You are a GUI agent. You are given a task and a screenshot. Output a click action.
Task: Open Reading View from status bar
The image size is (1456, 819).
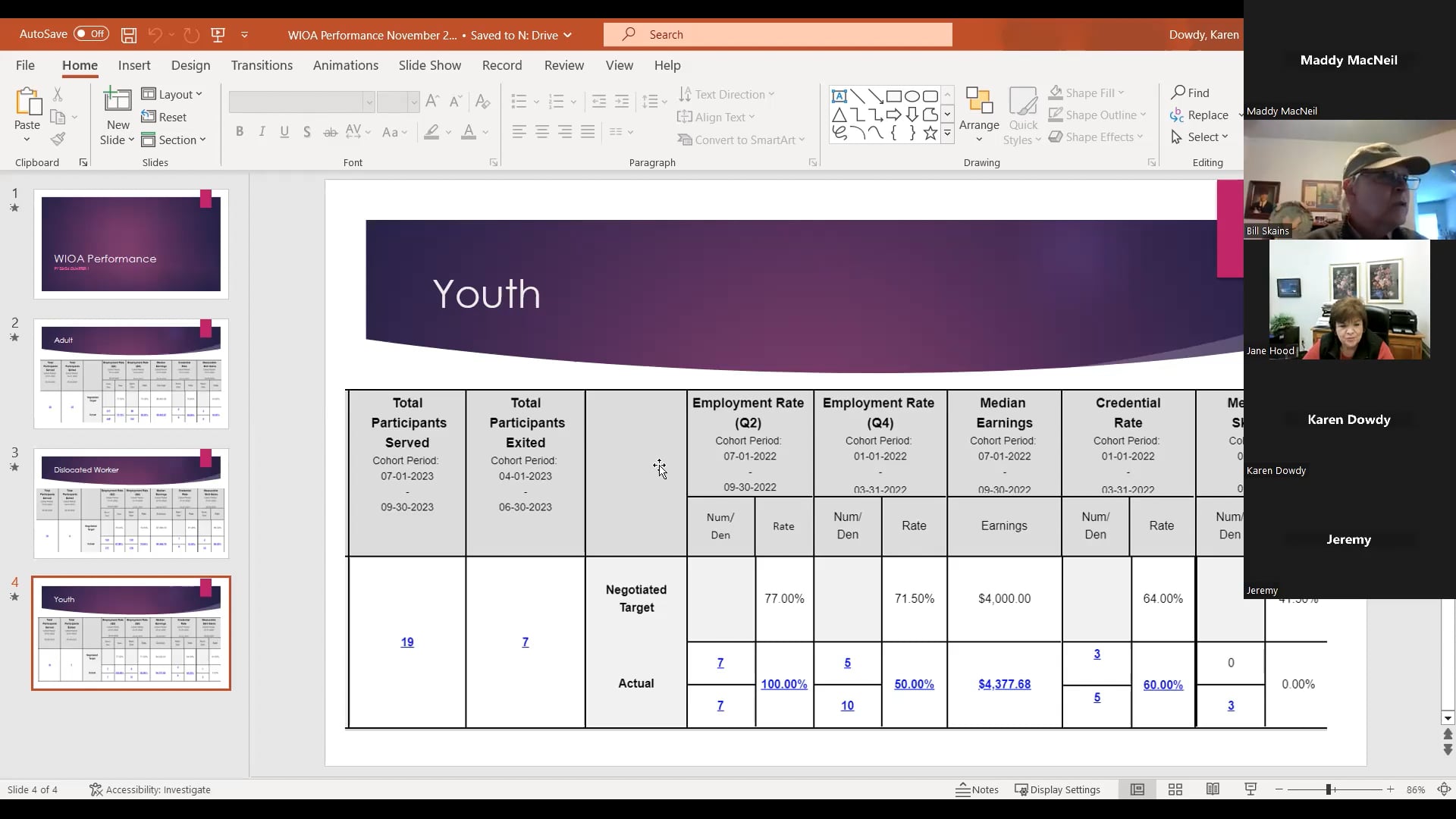(1213, 789)
